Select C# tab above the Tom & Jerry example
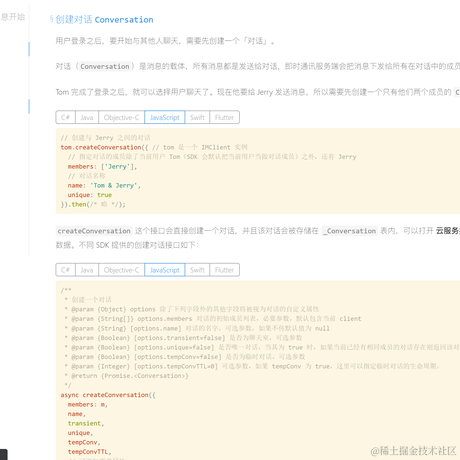Screen dimensions: 460x460 (x=65, y=117)
